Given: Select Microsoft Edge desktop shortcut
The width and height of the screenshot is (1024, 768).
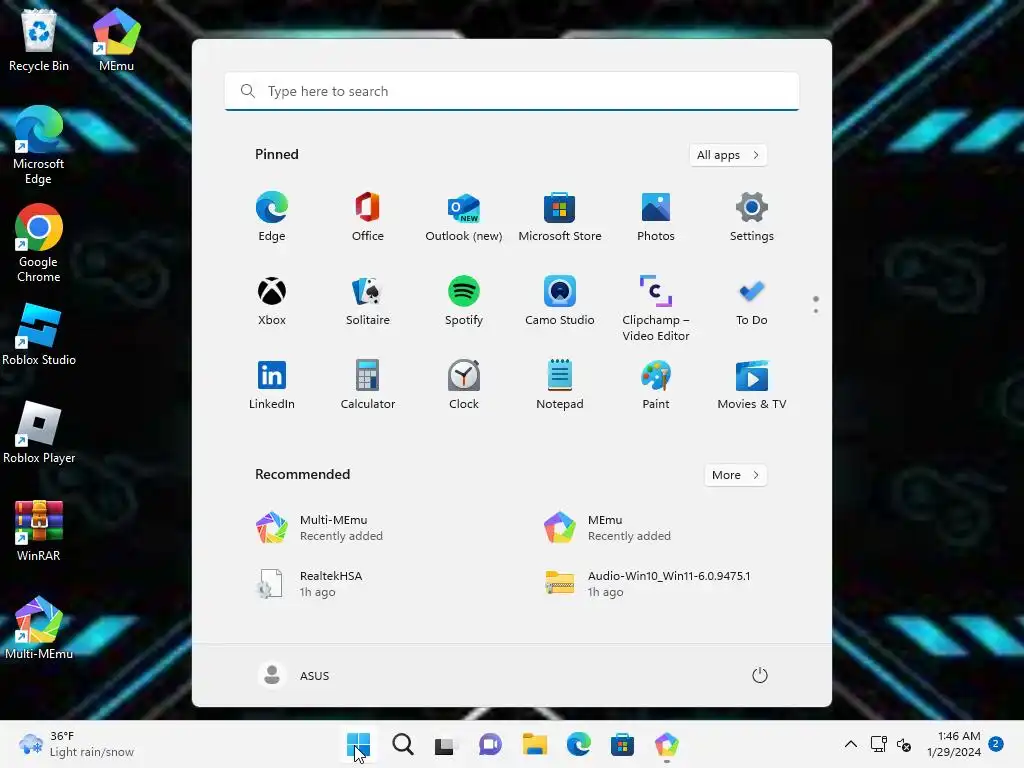Looking at the screenshot, I should tap(39, 145).
